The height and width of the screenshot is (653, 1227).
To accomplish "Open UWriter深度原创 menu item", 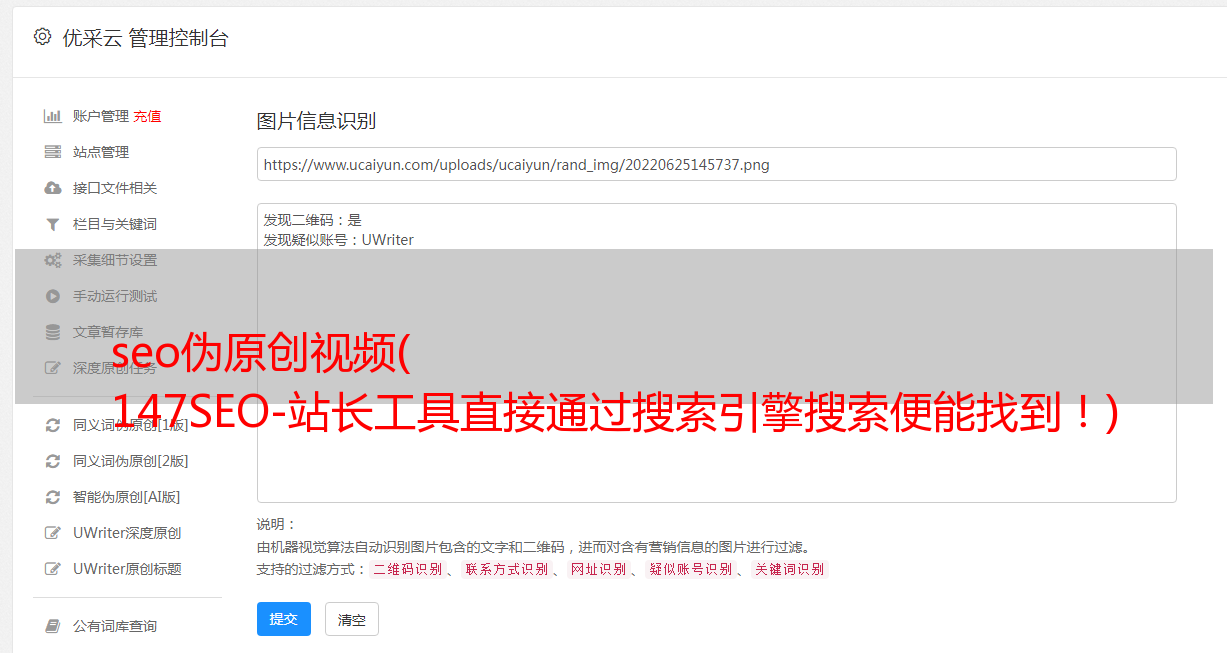I will click(127, 533).
